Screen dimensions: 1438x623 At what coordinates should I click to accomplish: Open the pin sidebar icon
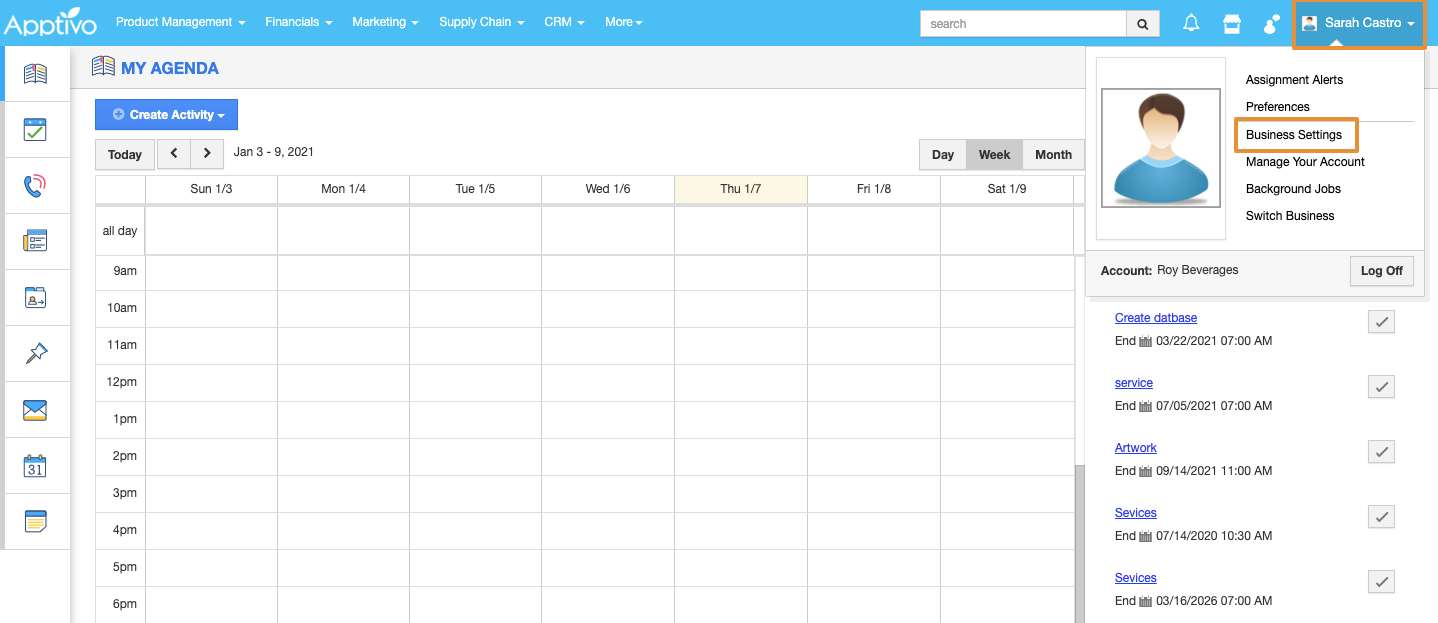pos(36,353)
